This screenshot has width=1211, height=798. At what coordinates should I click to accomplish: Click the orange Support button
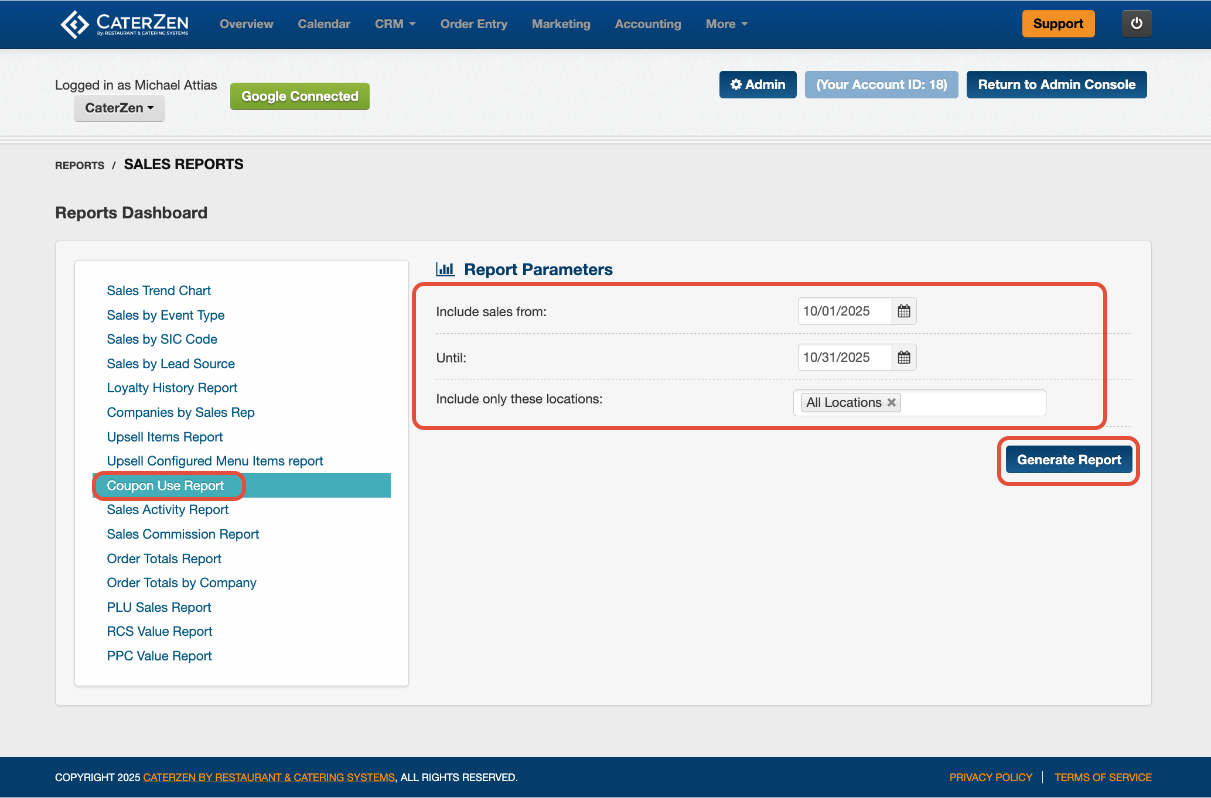[x=1058, y=24]
